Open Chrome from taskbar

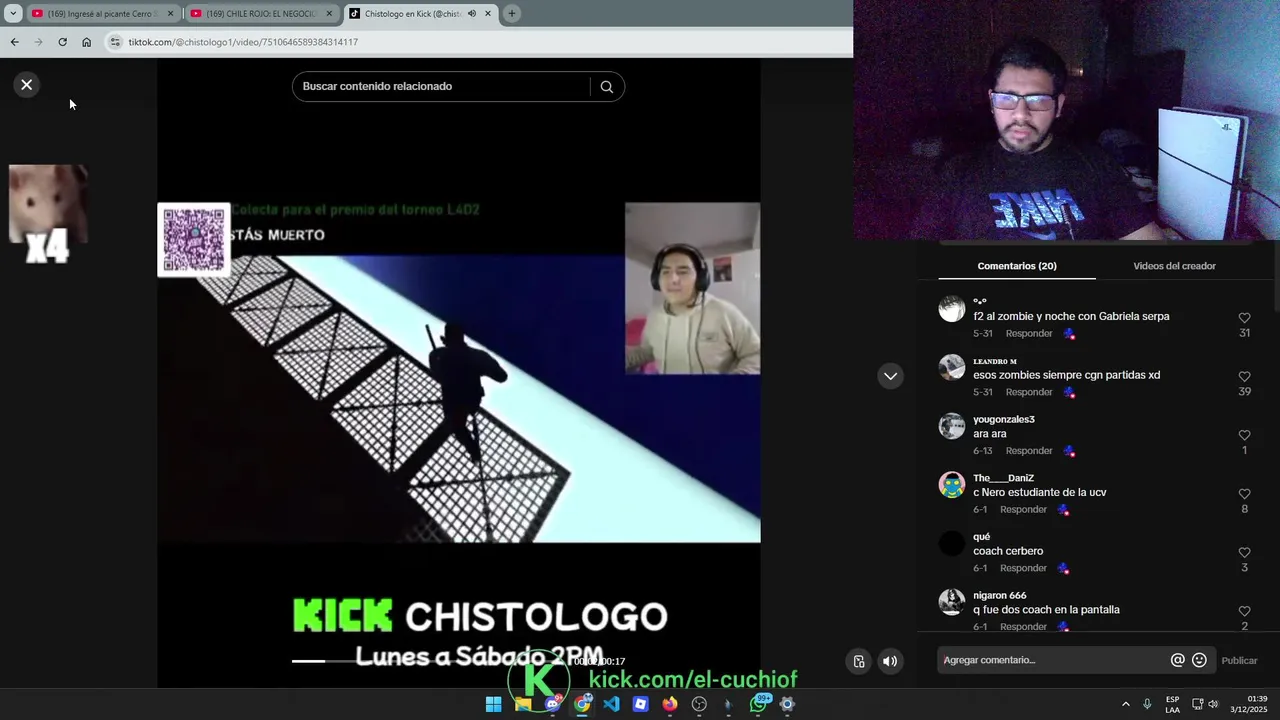tap(582, 704)
